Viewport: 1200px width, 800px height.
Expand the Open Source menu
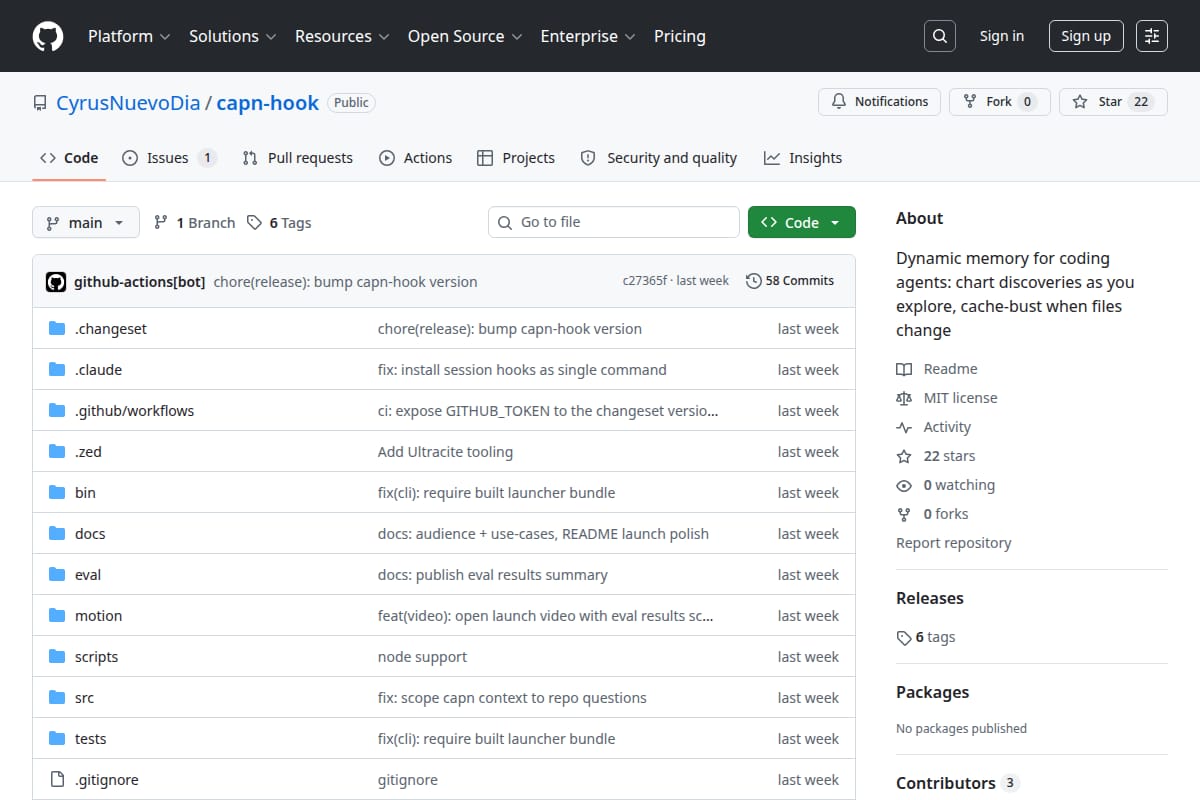coord(465,36)
